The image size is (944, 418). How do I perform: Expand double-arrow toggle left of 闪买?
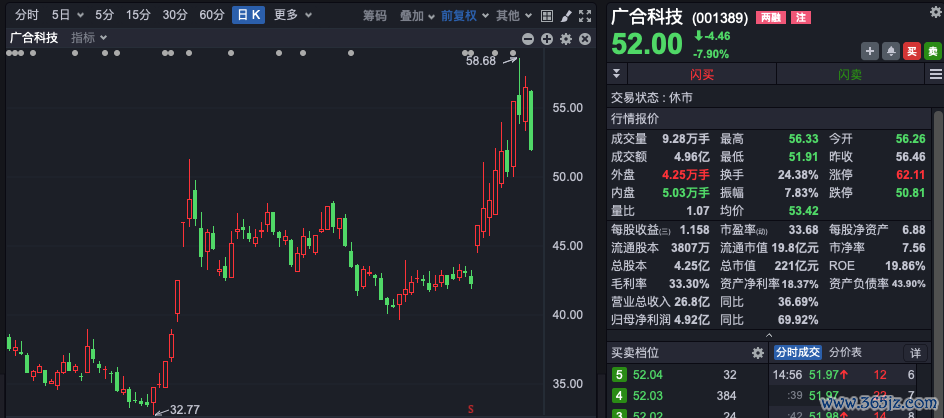[x=616, y=74]
